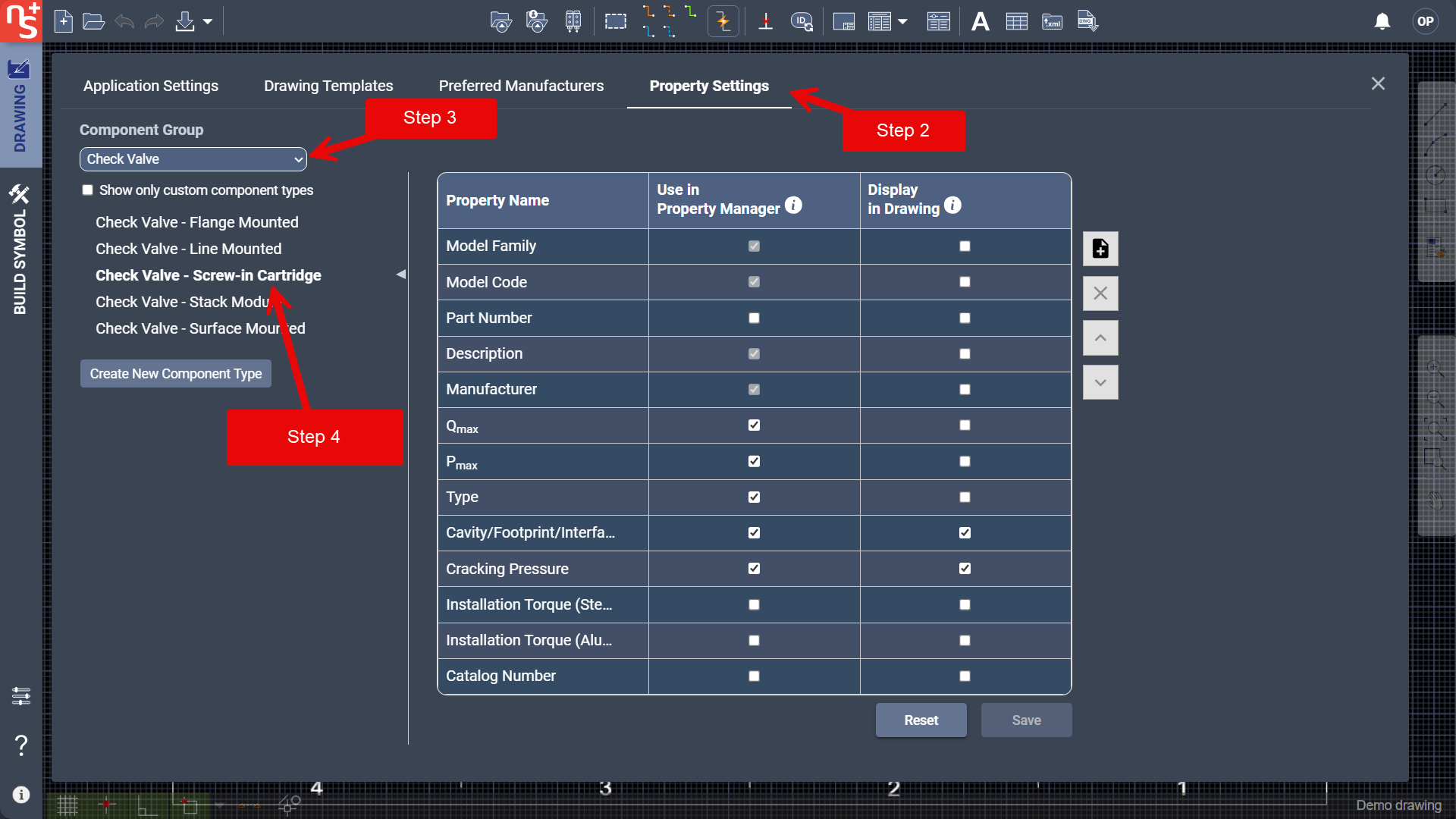Click add new property document icon
Viewport: 1456px width, 819px height.
[1100, 249]
